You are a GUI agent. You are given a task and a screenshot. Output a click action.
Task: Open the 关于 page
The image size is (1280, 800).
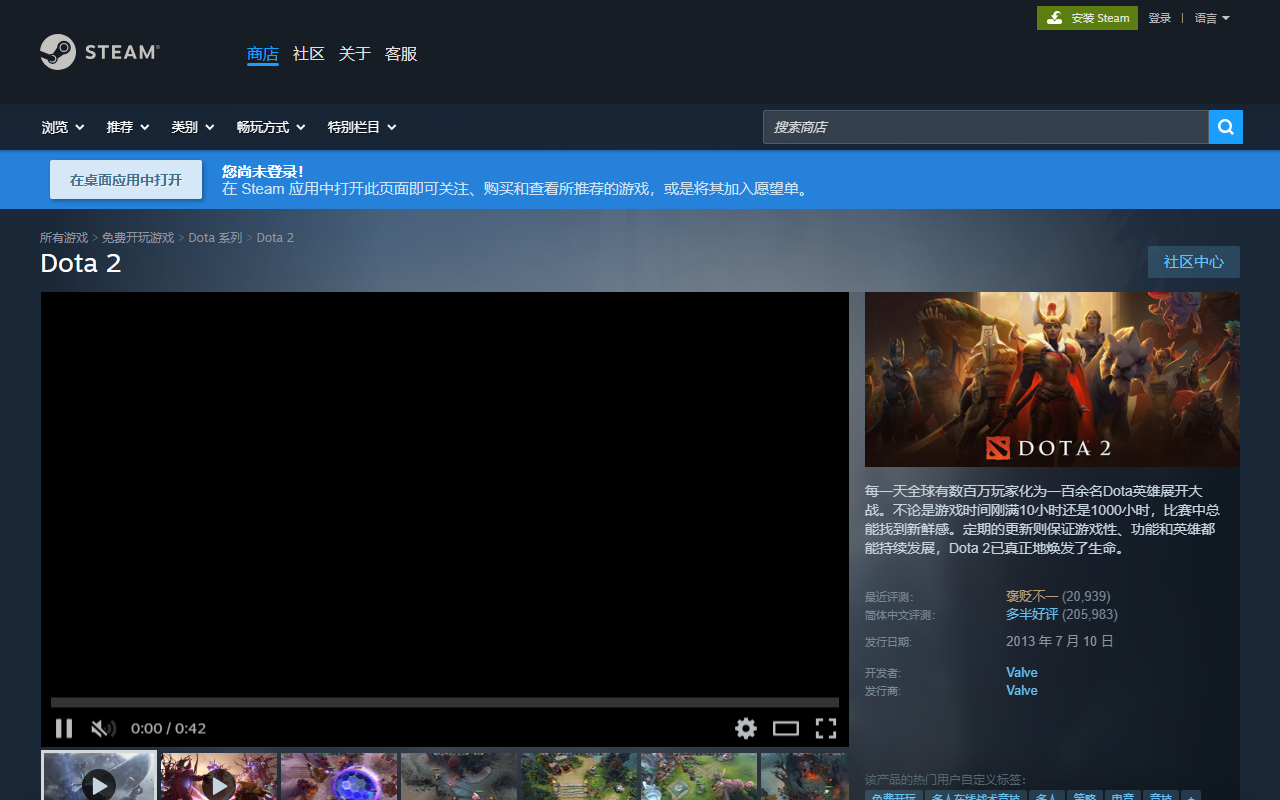pyautogui.click(x=355, y=54)
